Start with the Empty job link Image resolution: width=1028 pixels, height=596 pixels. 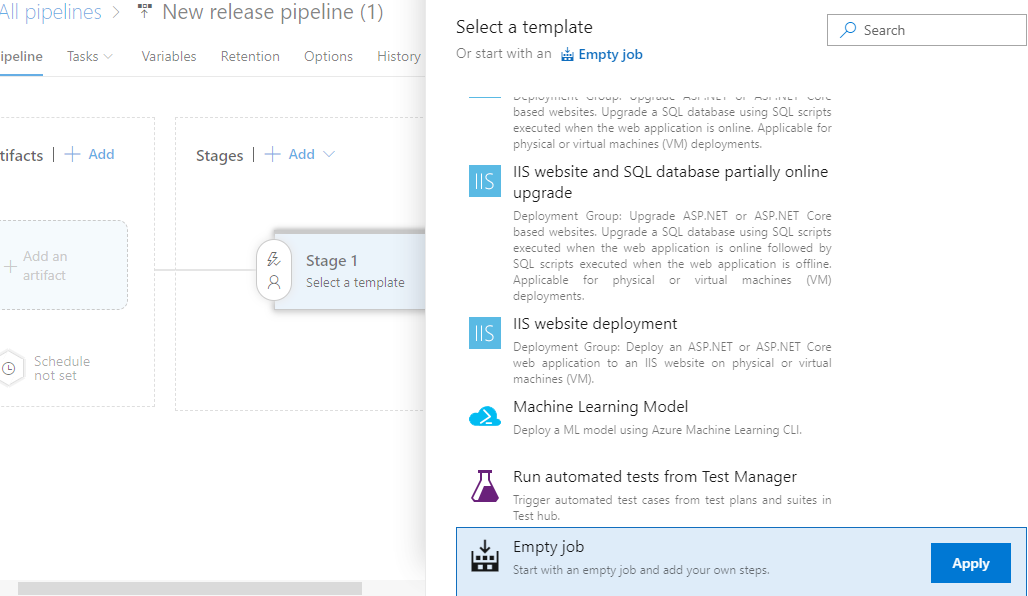tap(602, 55)
